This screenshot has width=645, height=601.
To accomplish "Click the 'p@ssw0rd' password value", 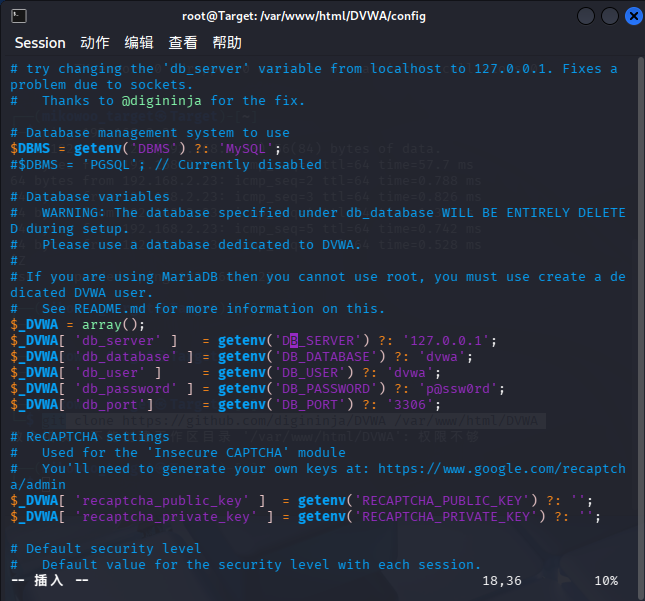I will click(x=458, y=389).
